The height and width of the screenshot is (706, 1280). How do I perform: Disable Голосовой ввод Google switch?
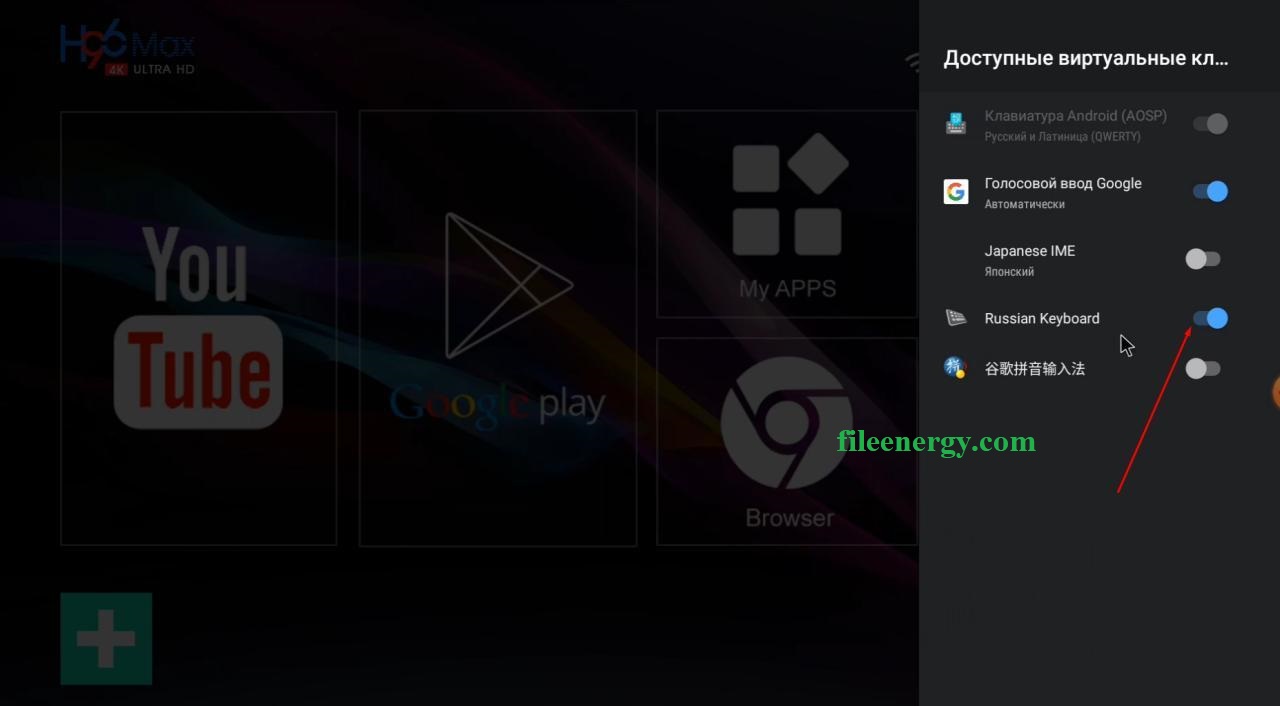tap(1210, 191)
